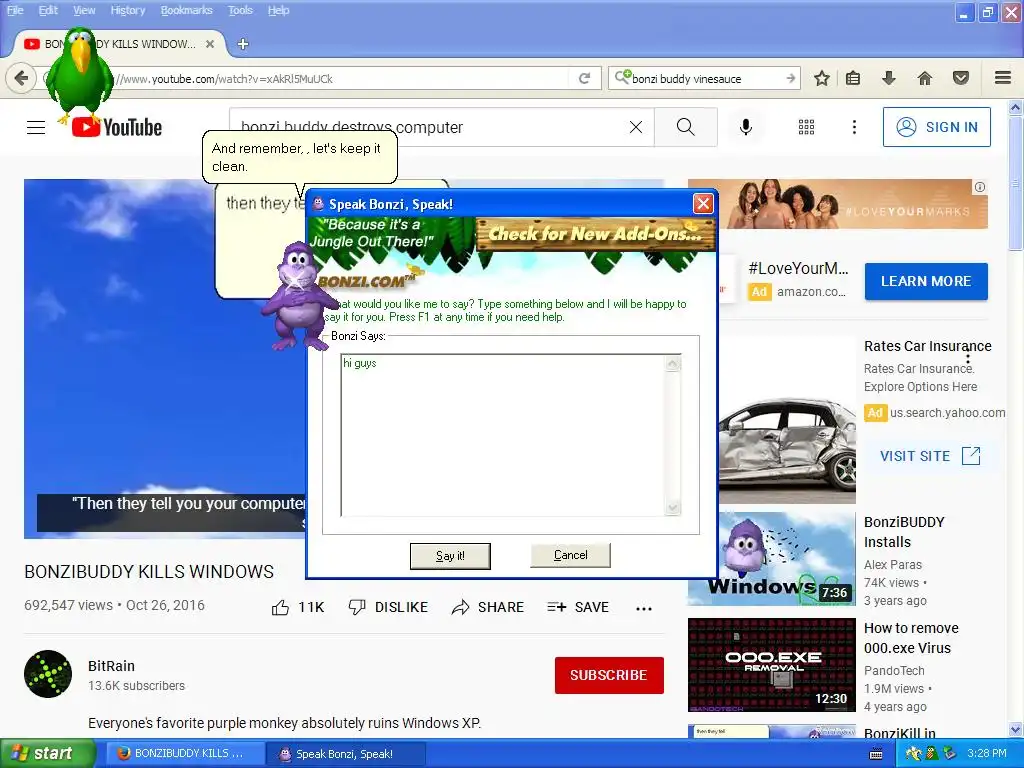Switch to Speak Bonzi, Speak! taskbar item
The width and height of the screenshot is (1024, 768).
pos(346,754)
